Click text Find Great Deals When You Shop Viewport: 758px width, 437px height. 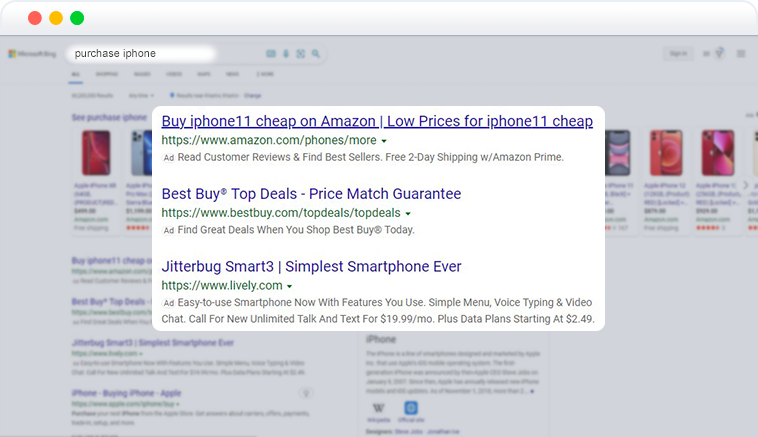coord(254,230)
